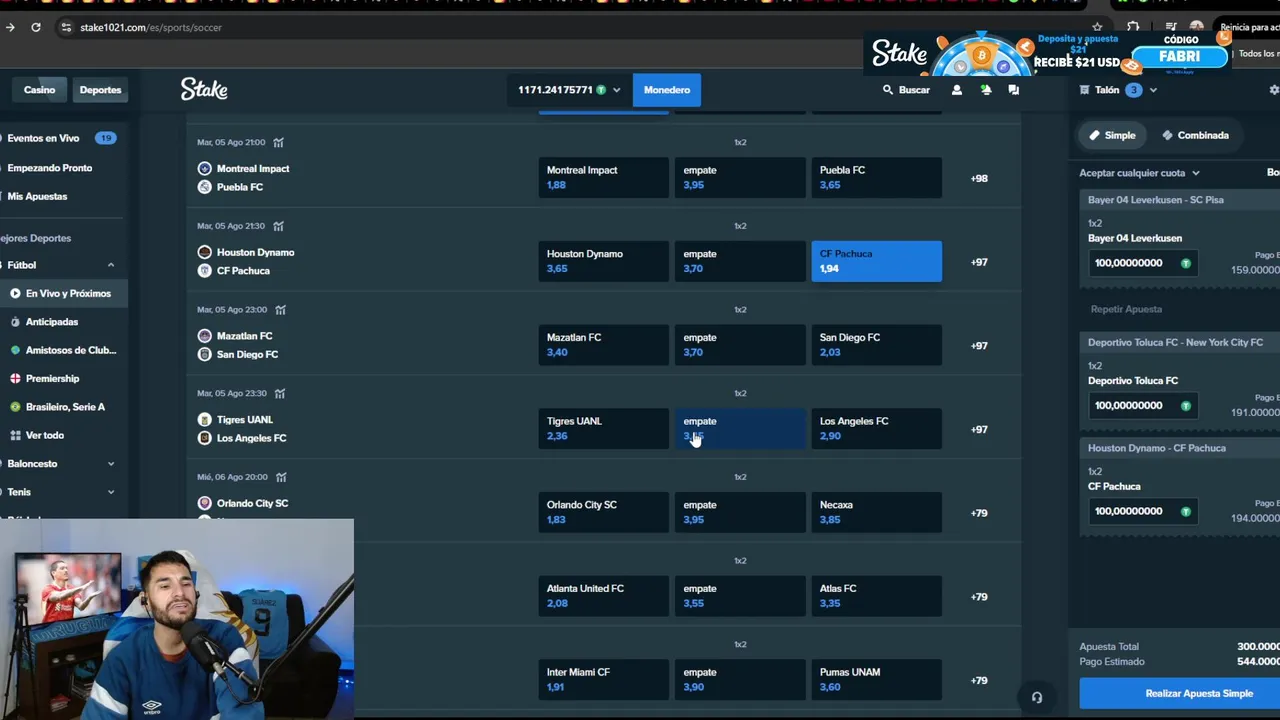Click the Los Angeles FC team crest
Screen dimensions: 1280x720
205,438
